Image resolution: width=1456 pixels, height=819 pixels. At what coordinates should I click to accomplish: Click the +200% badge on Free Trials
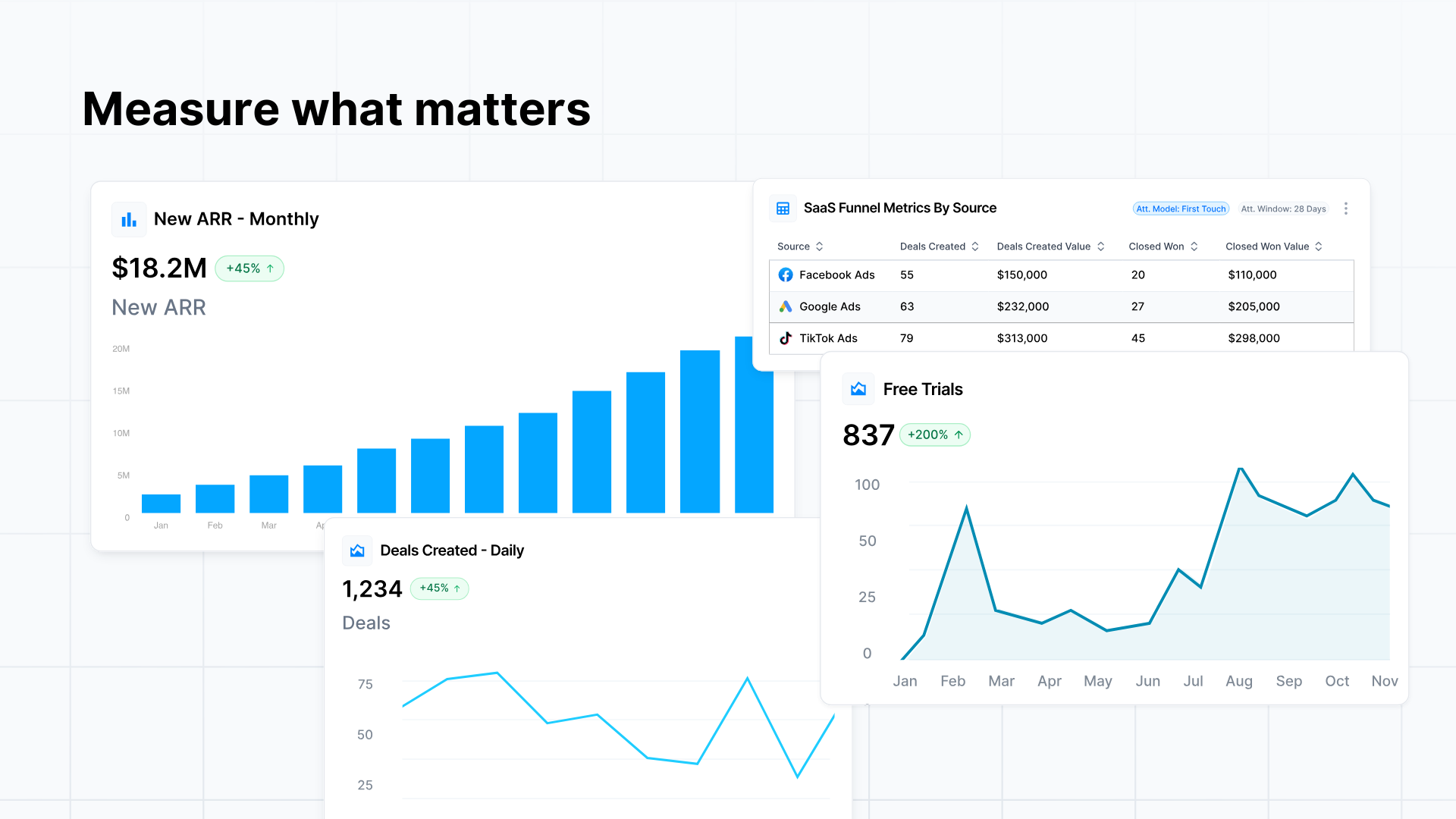point(935,435)
